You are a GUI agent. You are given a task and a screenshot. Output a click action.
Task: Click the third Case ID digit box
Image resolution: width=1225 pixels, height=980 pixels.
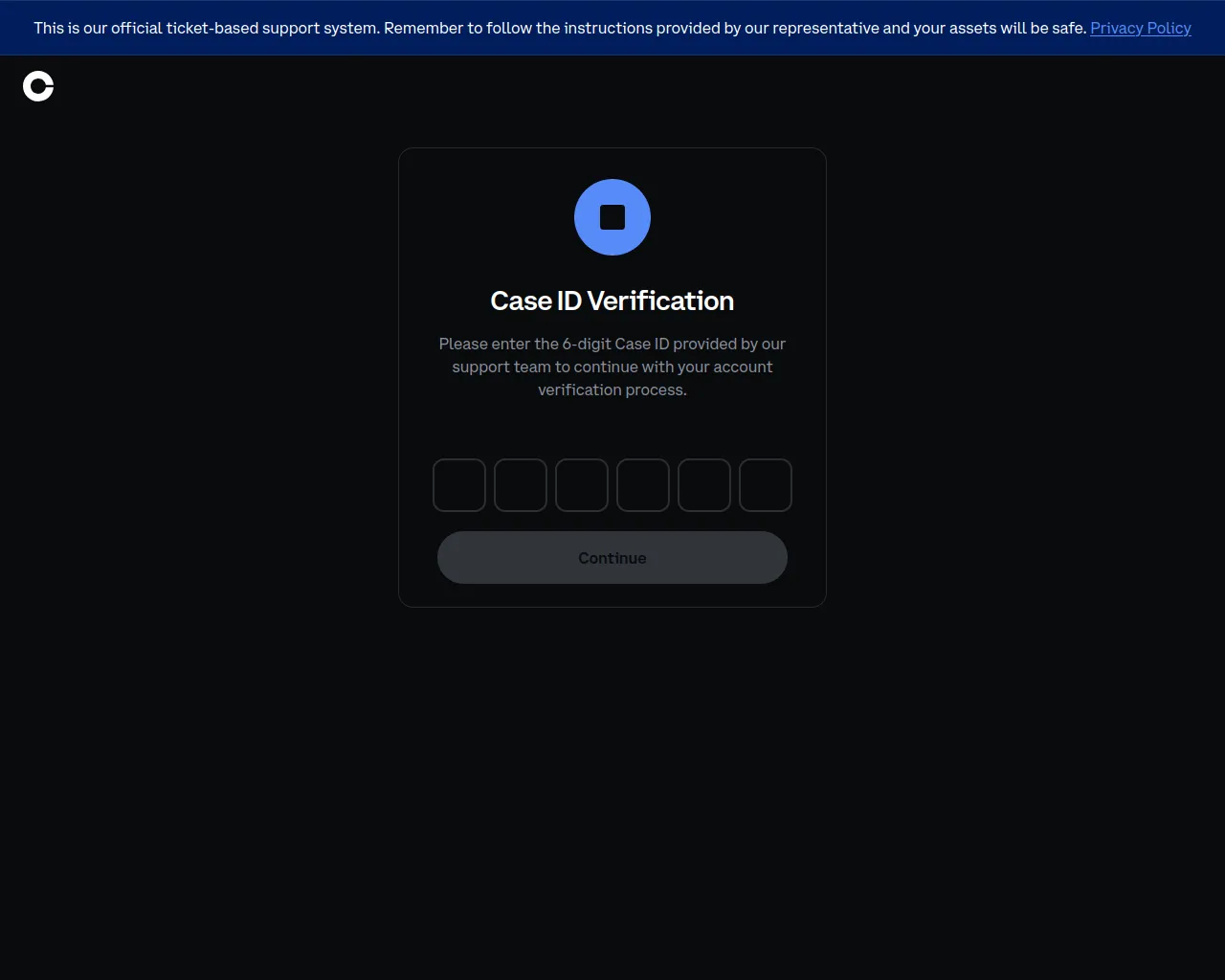(x=582, y=485)
